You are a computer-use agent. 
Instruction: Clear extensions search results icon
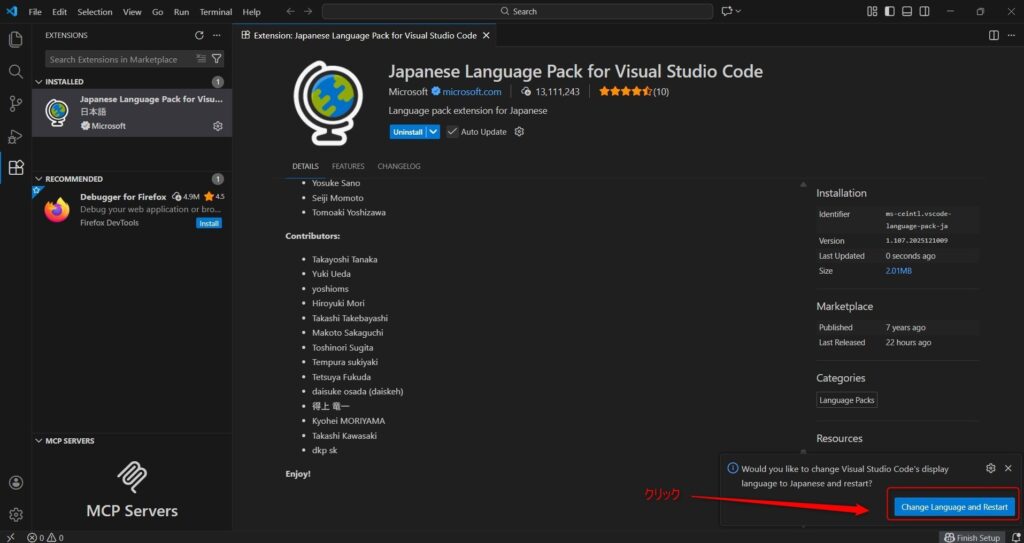click(x=201, y=59)
